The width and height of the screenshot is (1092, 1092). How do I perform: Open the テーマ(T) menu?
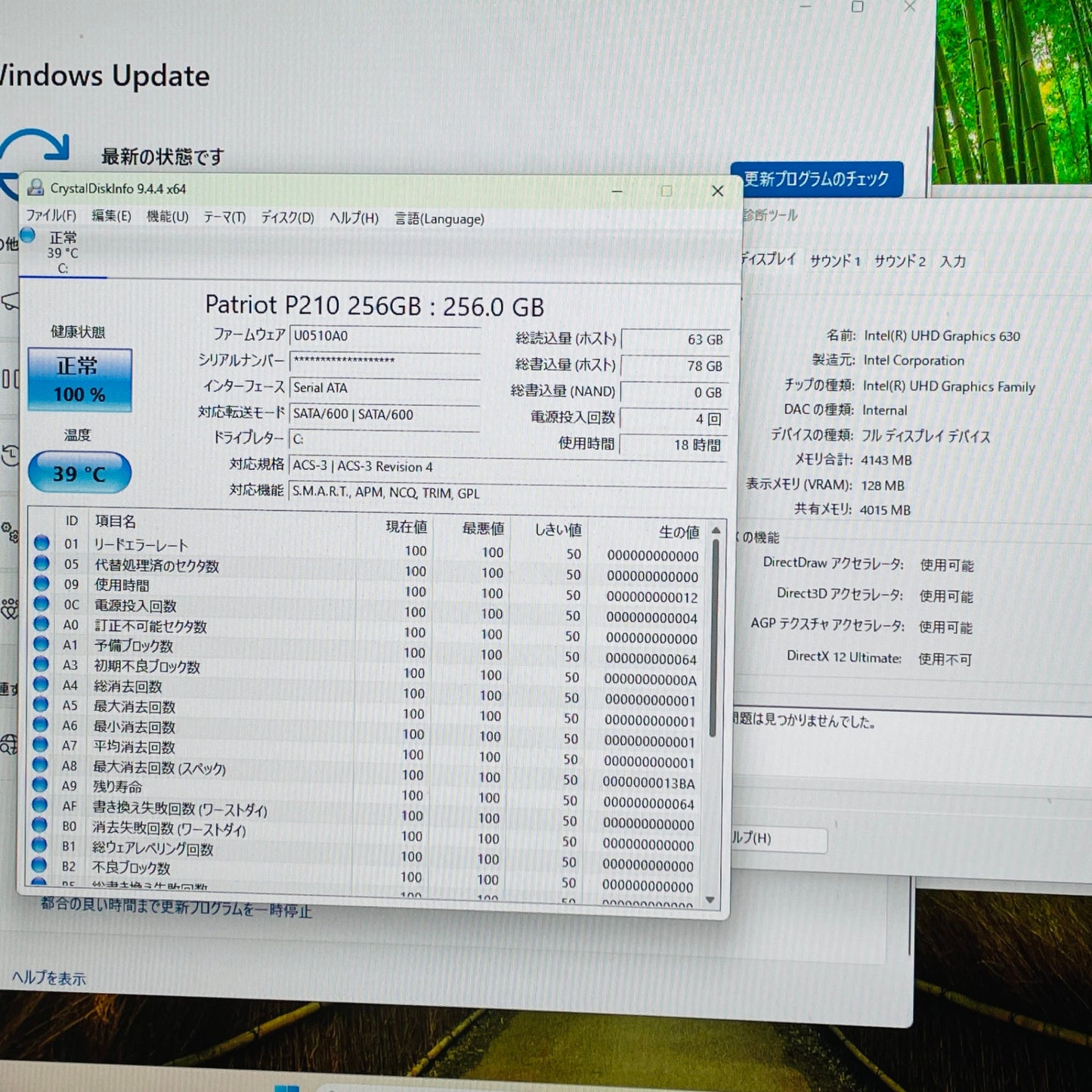point(224,218)
